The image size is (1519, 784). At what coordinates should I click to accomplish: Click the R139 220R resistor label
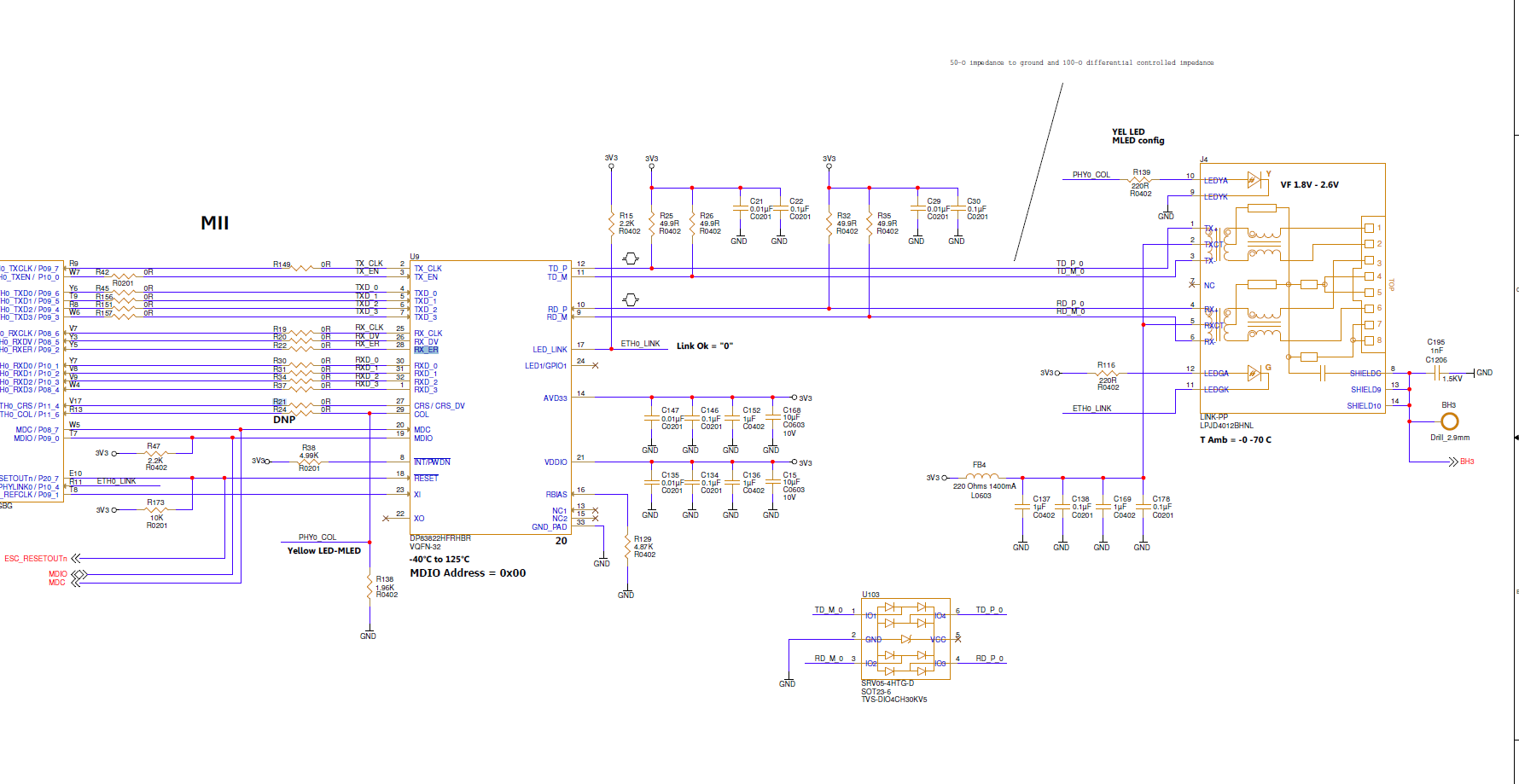1141,183
